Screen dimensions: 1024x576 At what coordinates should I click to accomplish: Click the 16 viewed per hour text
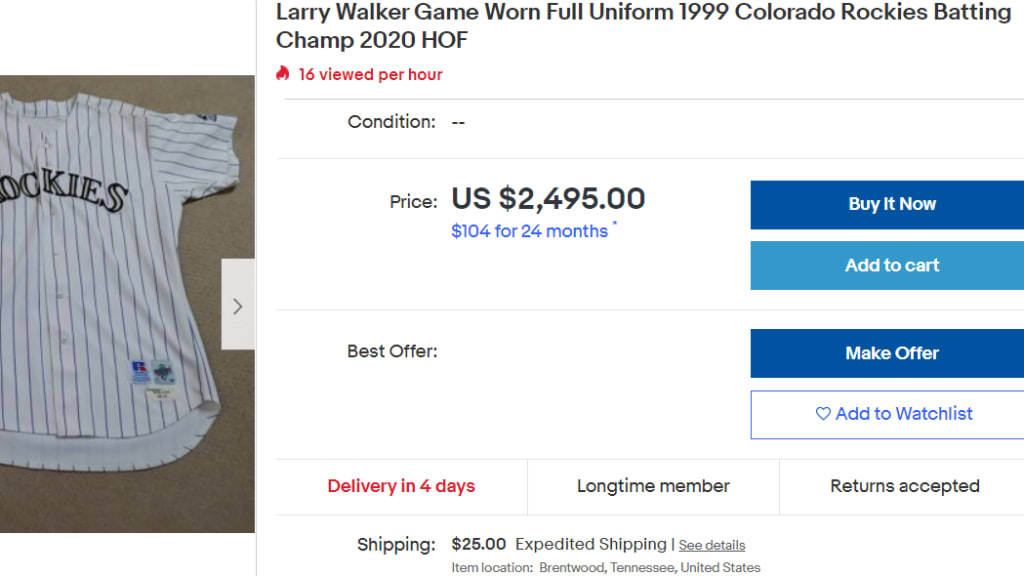[370, 74]
